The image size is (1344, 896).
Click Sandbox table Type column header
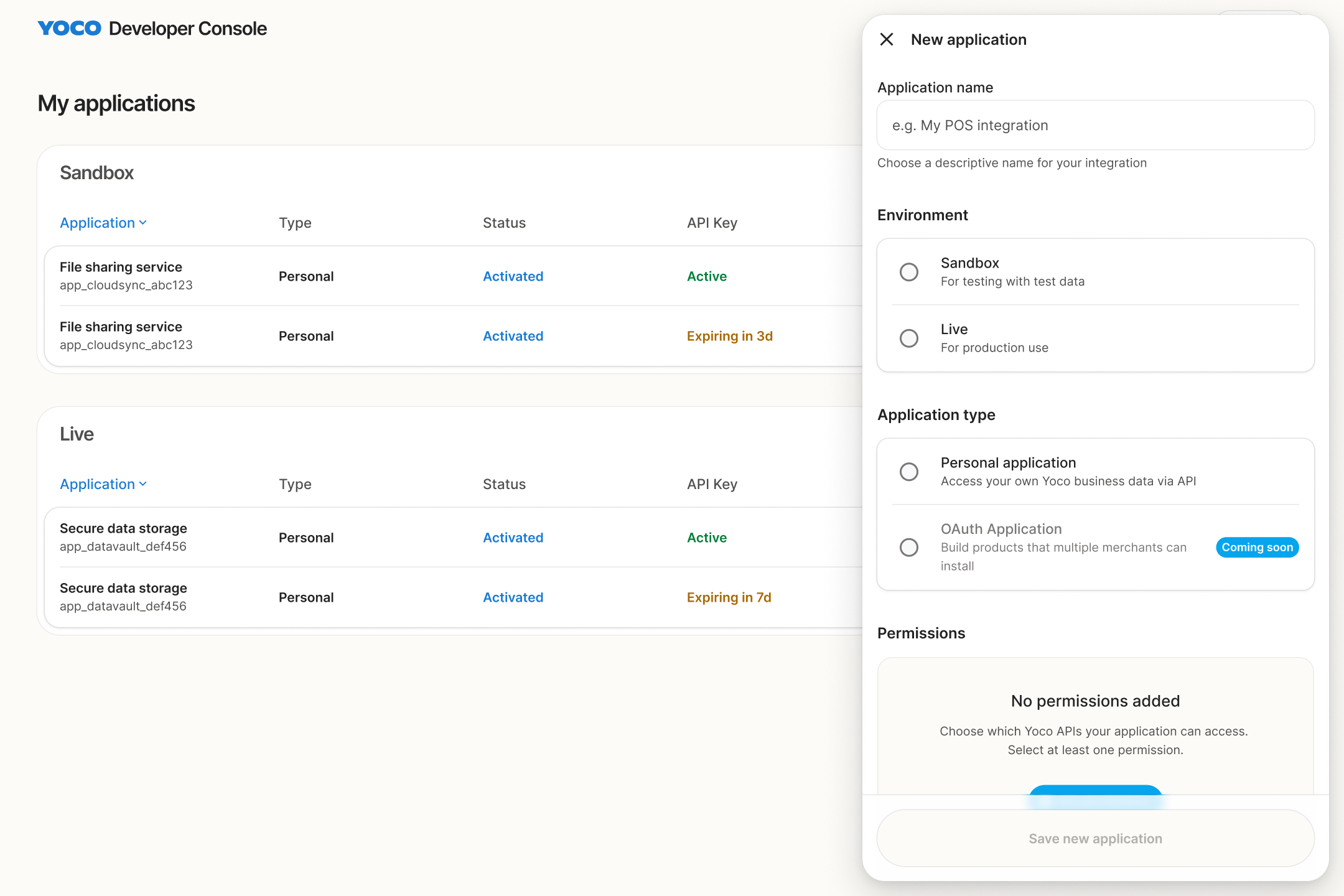295,223
